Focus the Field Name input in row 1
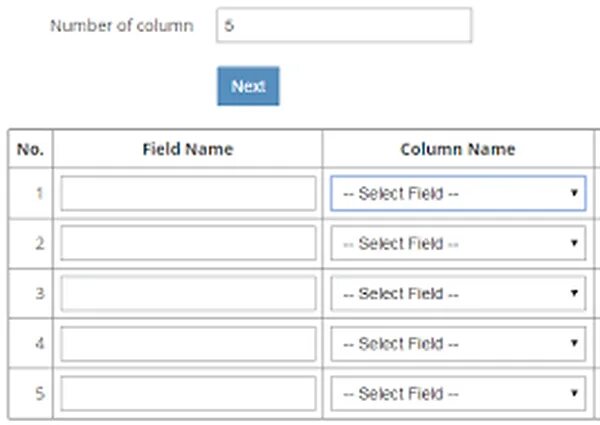Screen dimensions: 600x425 pos(188,194)
